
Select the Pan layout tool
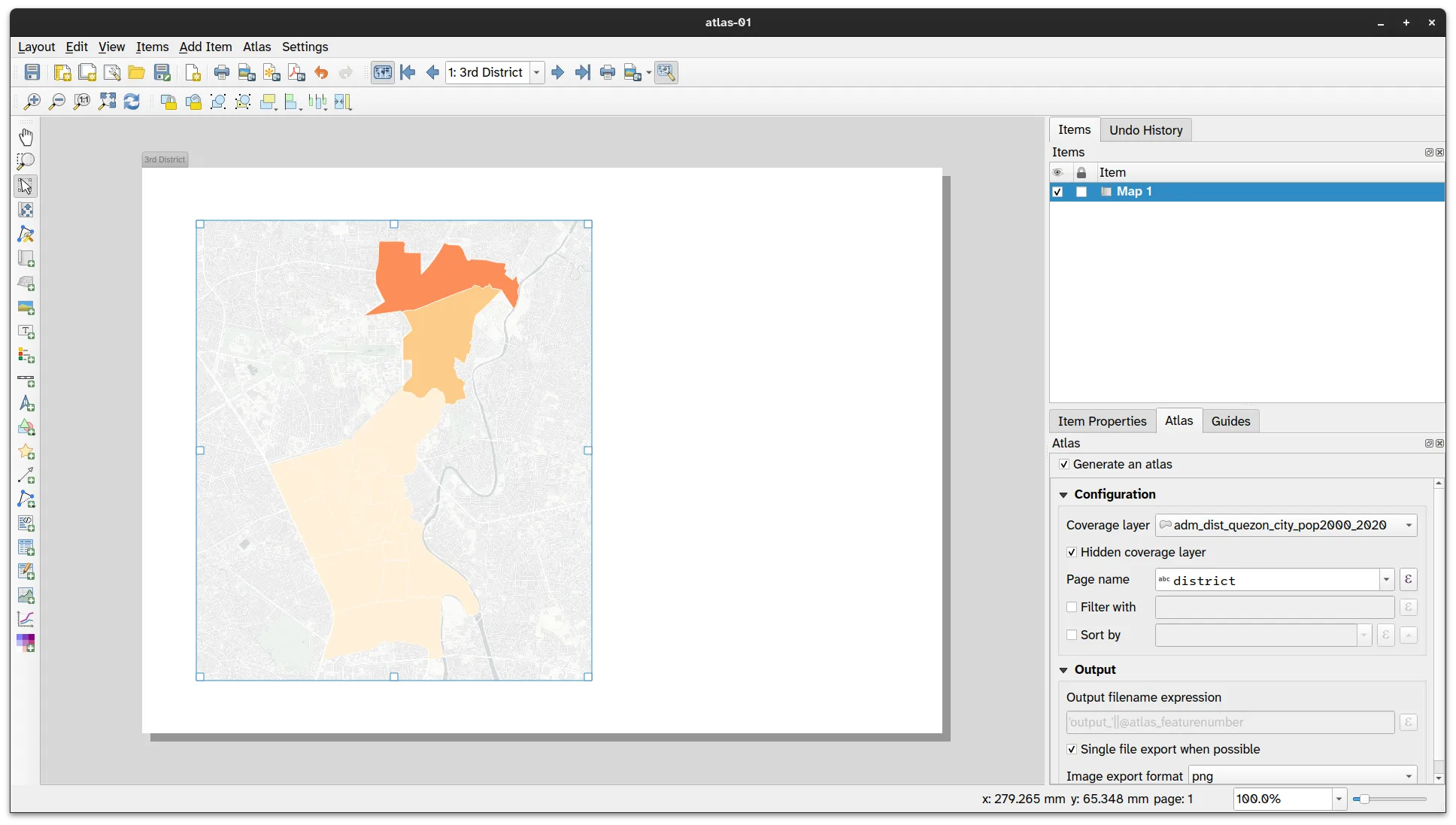point(26,136)
